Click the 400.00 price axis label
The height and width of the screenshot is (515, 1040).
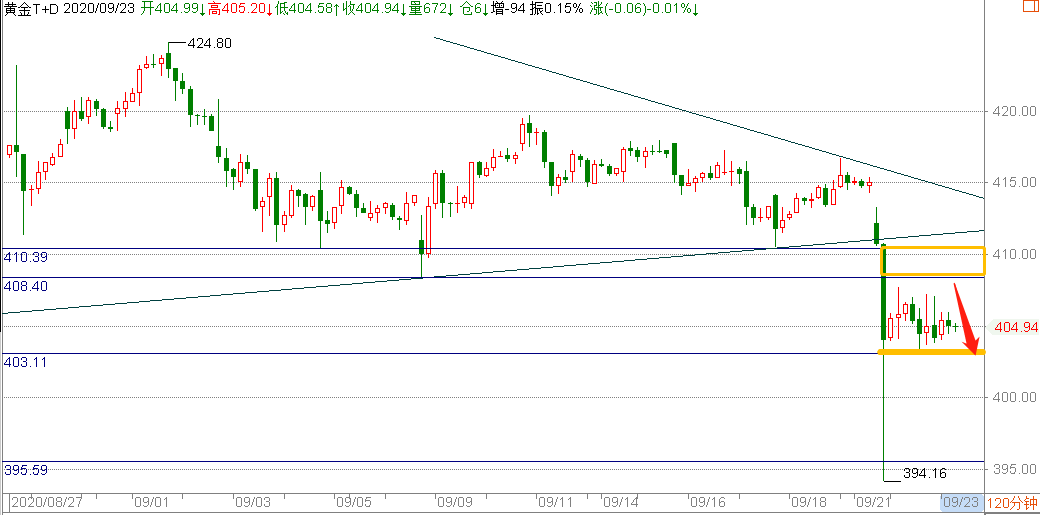tap(1017, 397)
